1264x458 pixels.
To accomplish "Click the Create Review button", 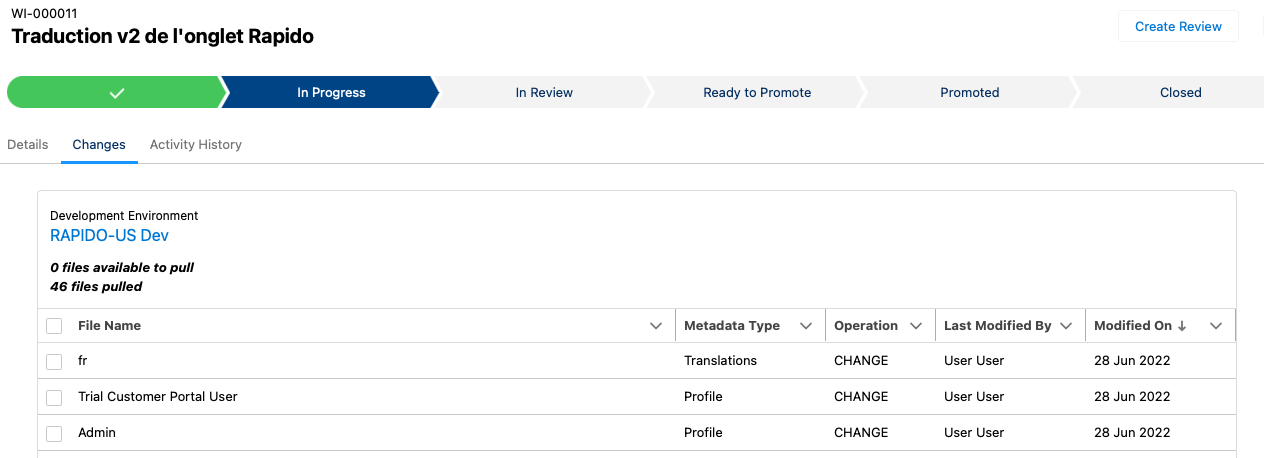I will tap(1178, 27).
